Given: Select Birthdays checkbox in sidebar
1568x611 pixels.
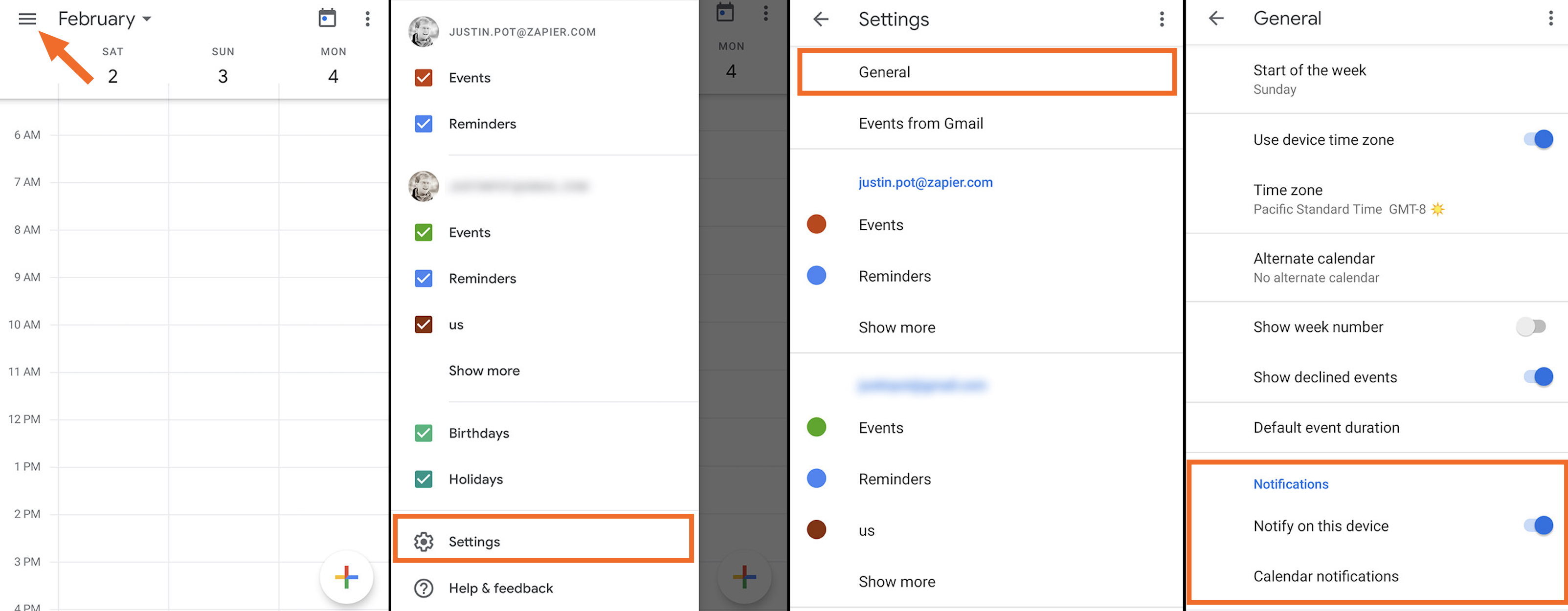Looking at the screenshot, I should (421, 433).
